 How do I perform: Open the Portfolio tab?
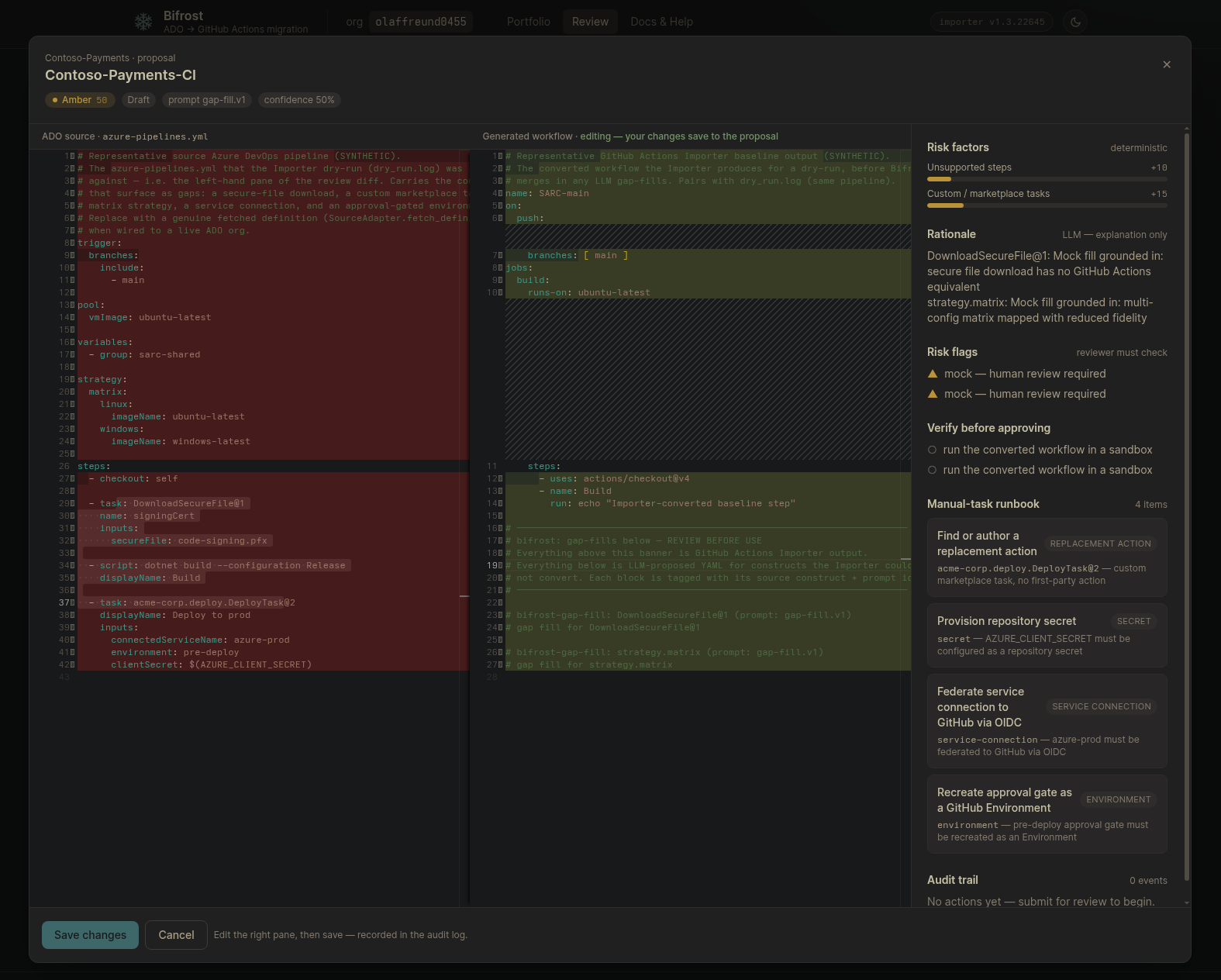click(529, 22)
